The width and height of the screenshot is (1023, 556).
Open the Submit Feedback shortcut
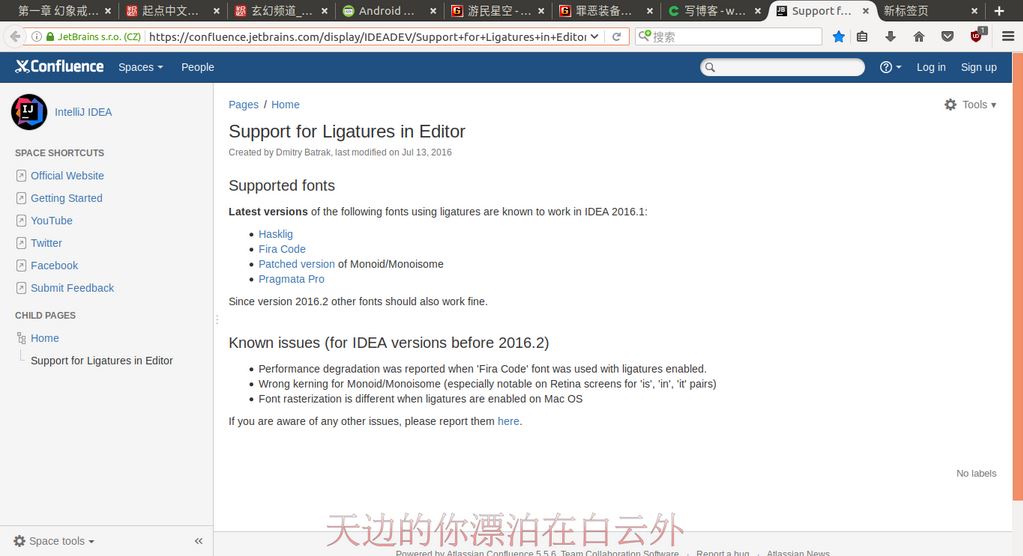tap(72, 288)
